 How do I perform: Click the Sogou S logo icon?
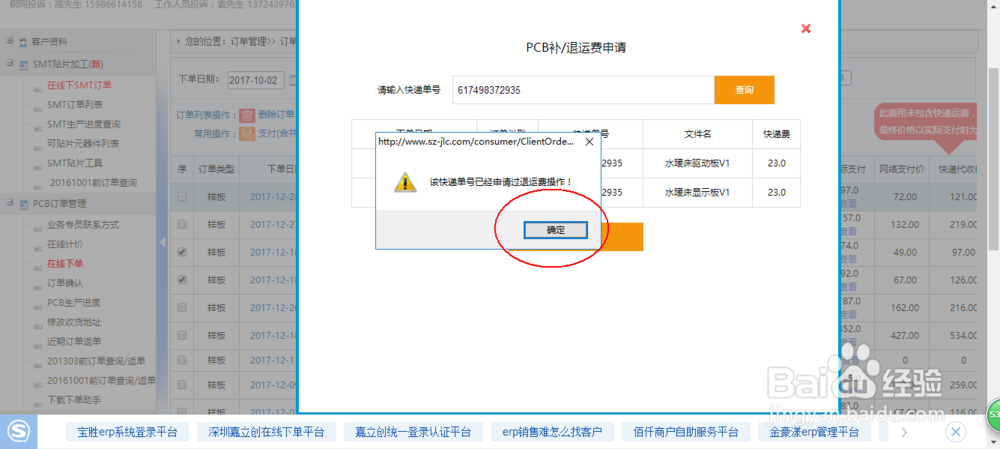[x=18, y=432]
